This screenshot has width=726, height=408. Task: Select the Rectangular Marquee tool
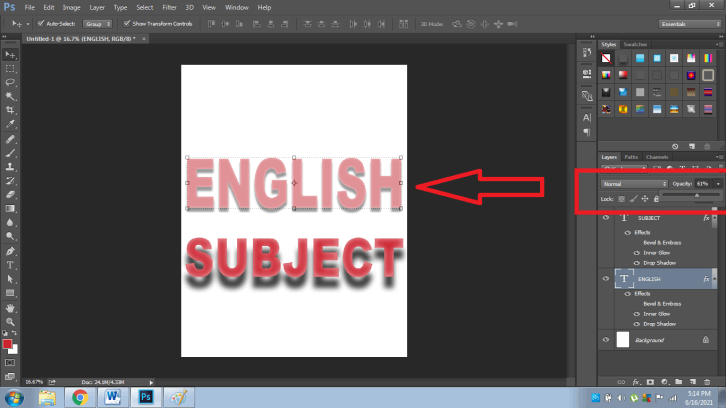[x=10, y=68]
